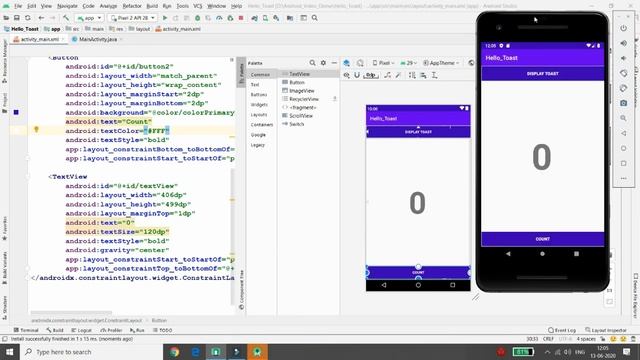This screenshot has height=360, width=640.
Task: Select the Layouts palette category
Action: coord(259,115)
